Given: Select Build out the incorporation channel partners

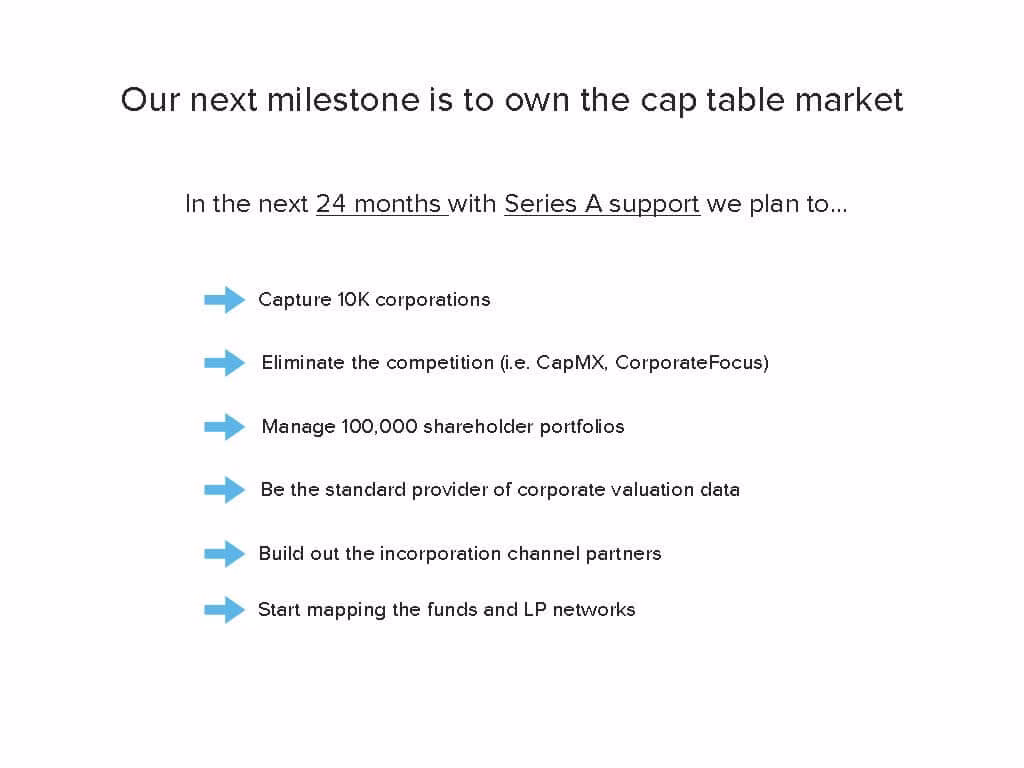Looking at the screenshot, I should coord(460,554).
